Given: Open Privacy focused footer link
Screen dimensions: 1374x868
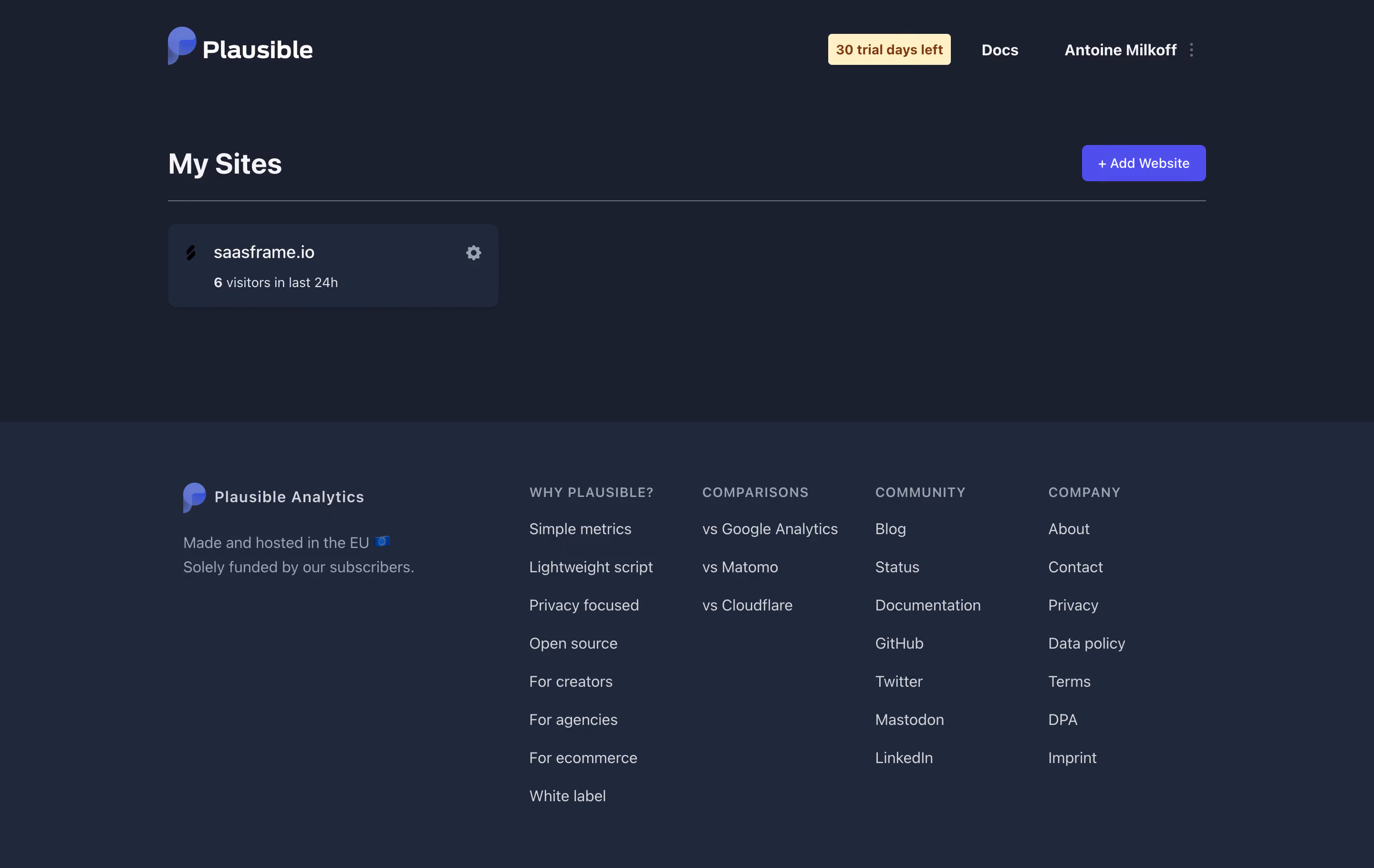Looking at the screenshot, I should 584,605.
